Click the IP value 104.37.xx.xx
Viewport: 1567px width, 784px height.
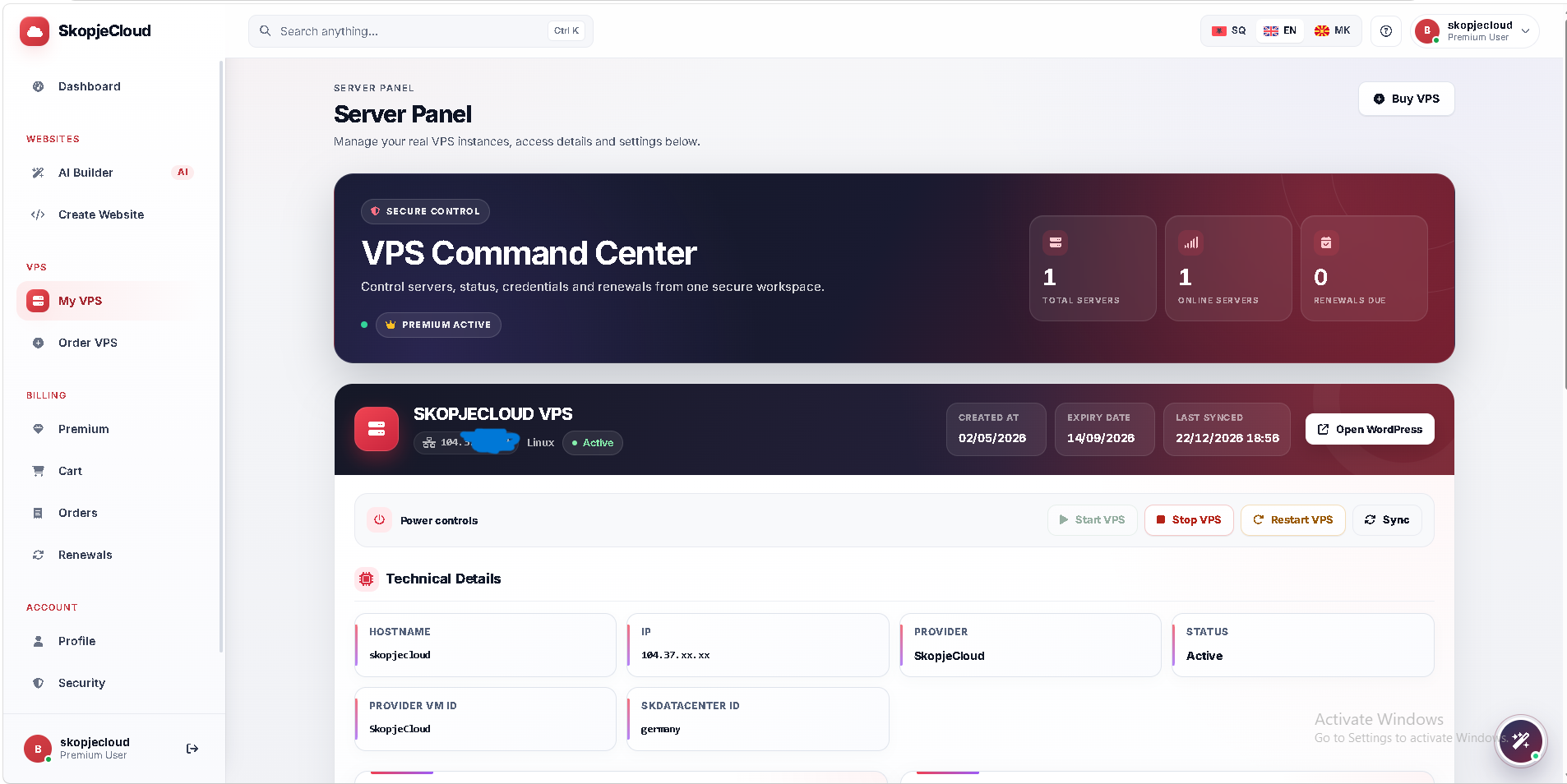pos(675,655)
